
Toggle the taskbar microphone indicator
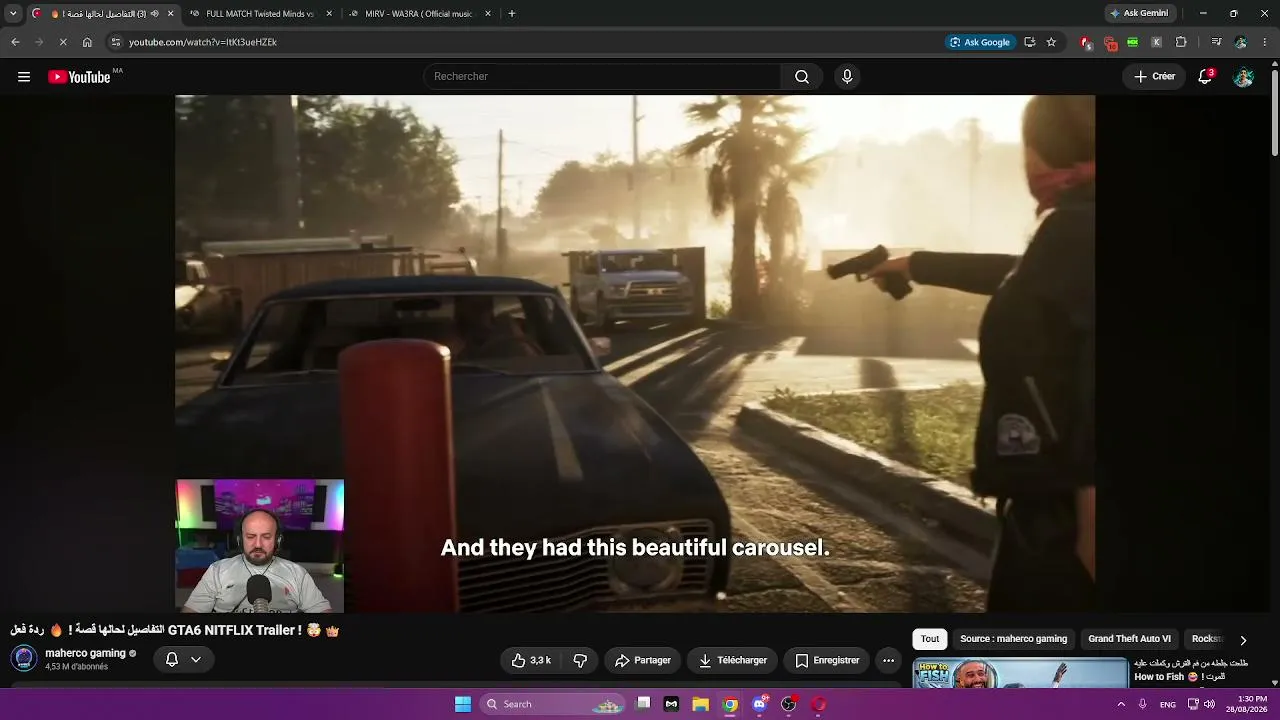(x=1142, y=704)
